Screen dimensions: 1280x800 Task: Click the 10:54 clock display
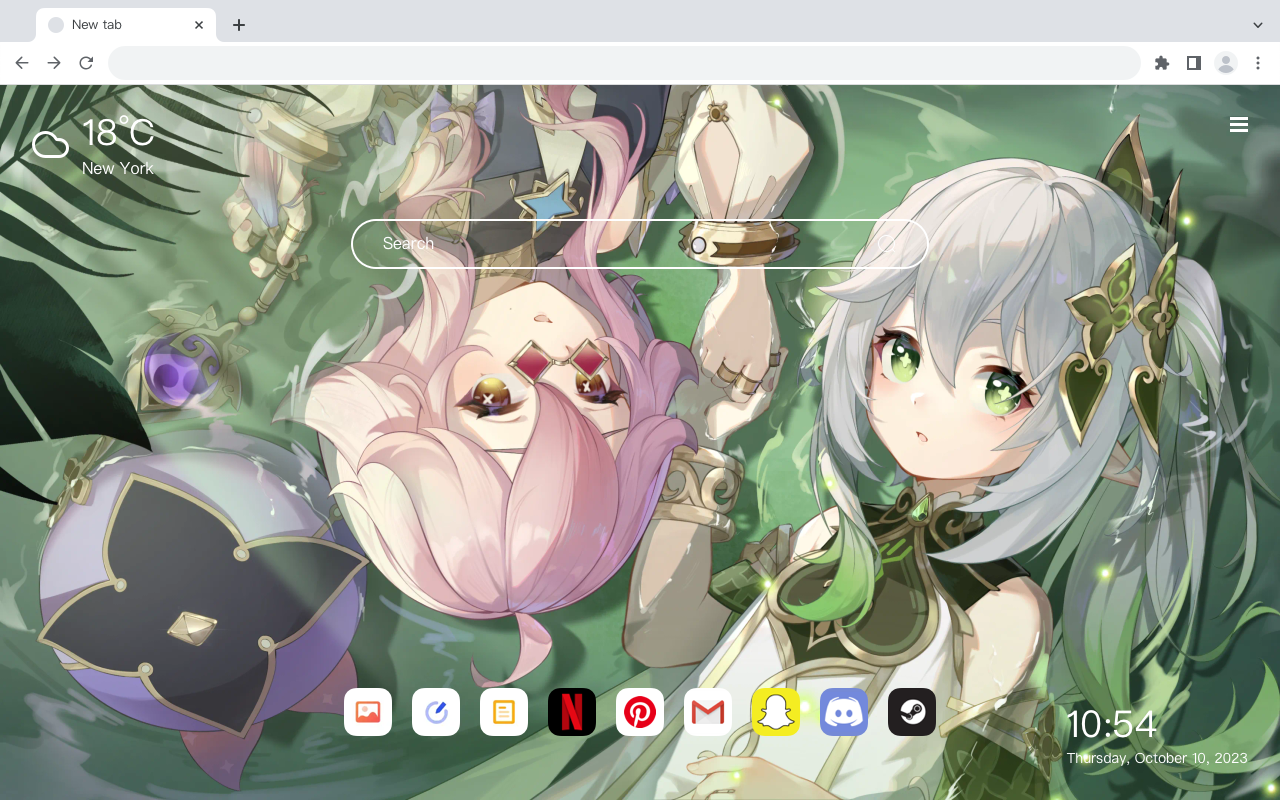tap(1111, 724)
